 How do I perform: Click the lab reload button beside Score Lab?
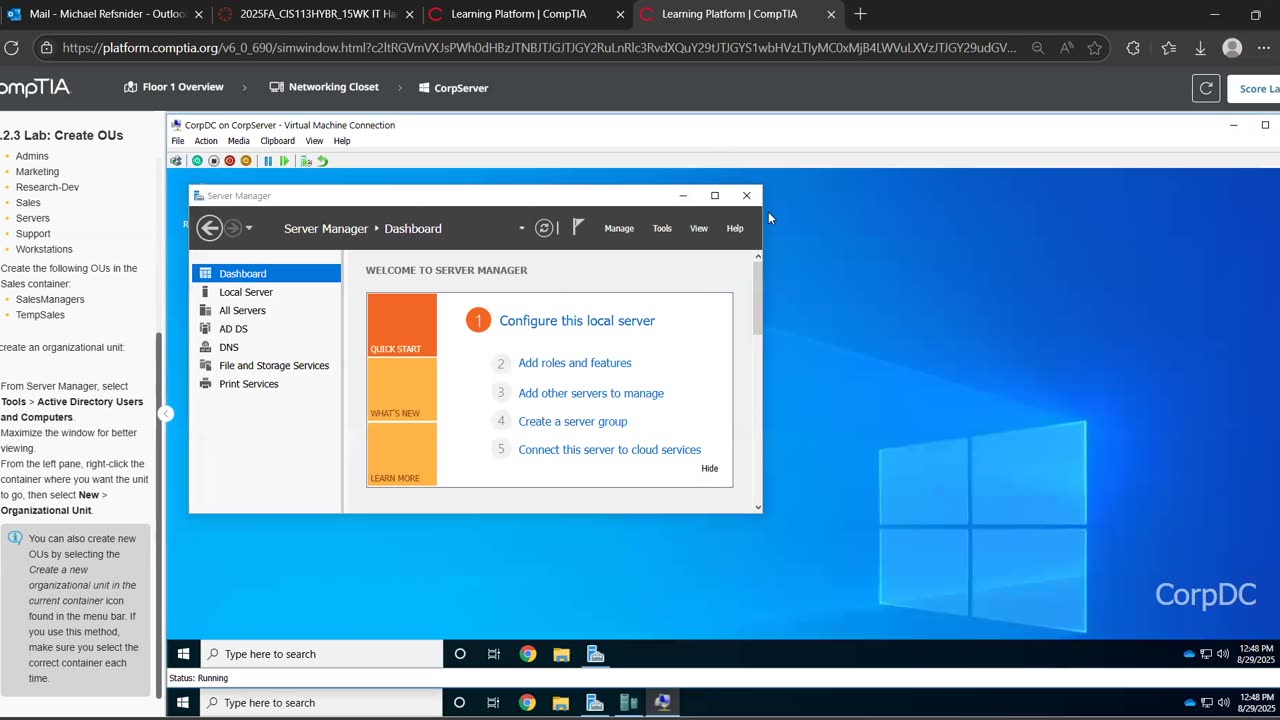[x=1206, y=89]
